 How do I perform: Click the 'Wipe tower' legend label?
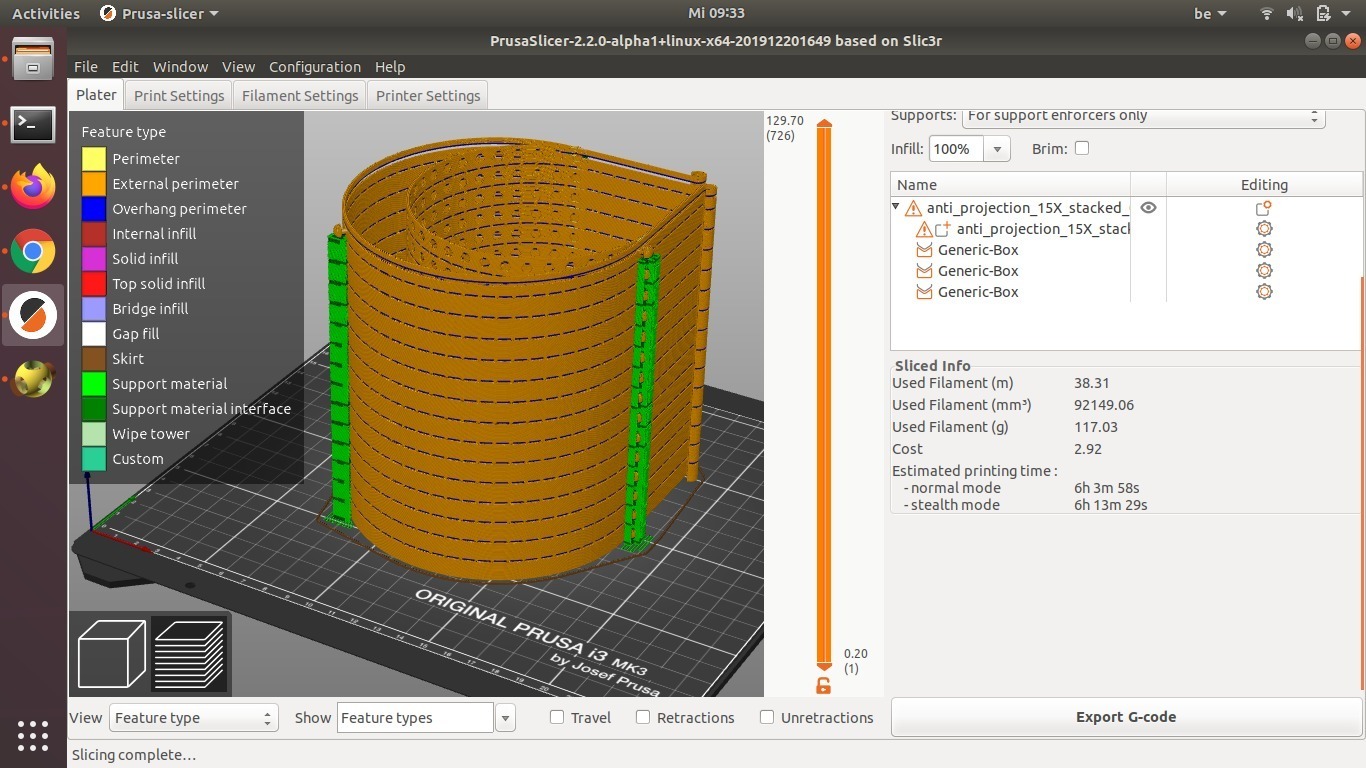[151, 434]
